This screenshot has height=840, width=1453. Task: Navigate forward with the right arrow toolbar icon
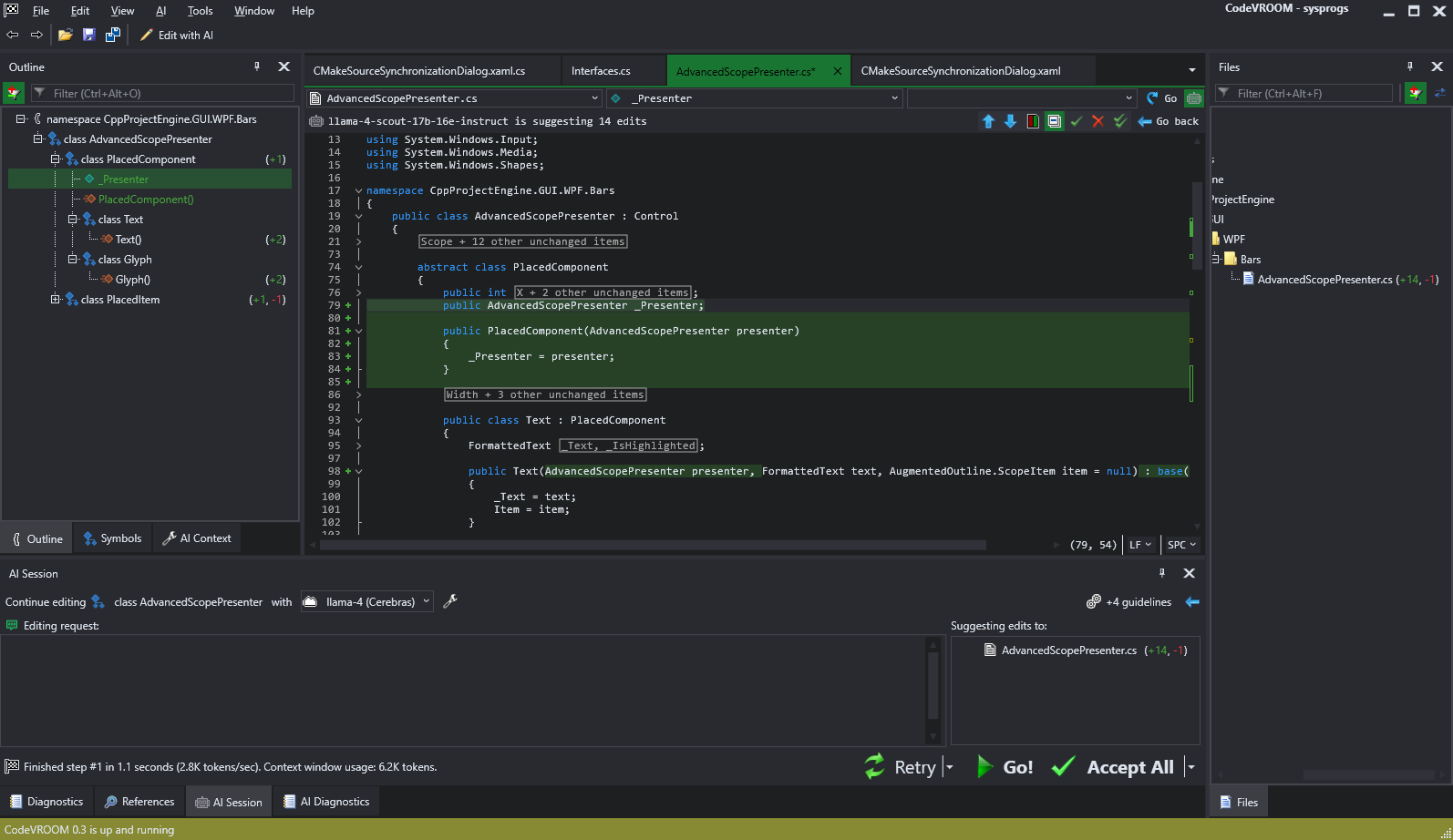click(x=36, y=35)
